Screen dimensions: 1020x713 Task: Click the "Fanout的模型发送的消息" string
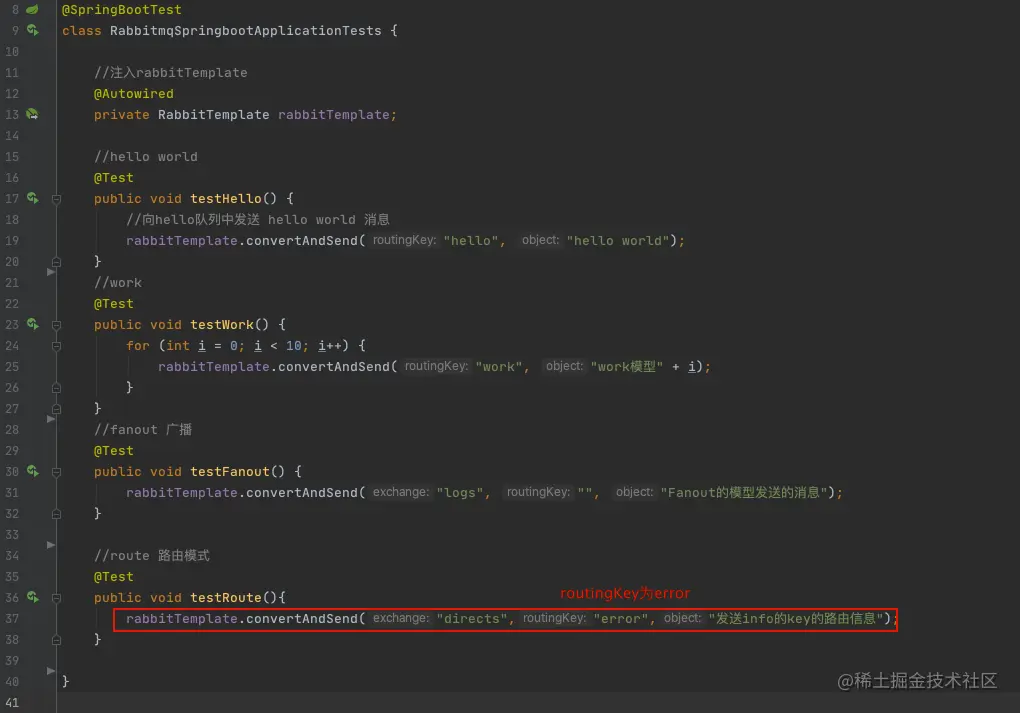tap(744, 492)
